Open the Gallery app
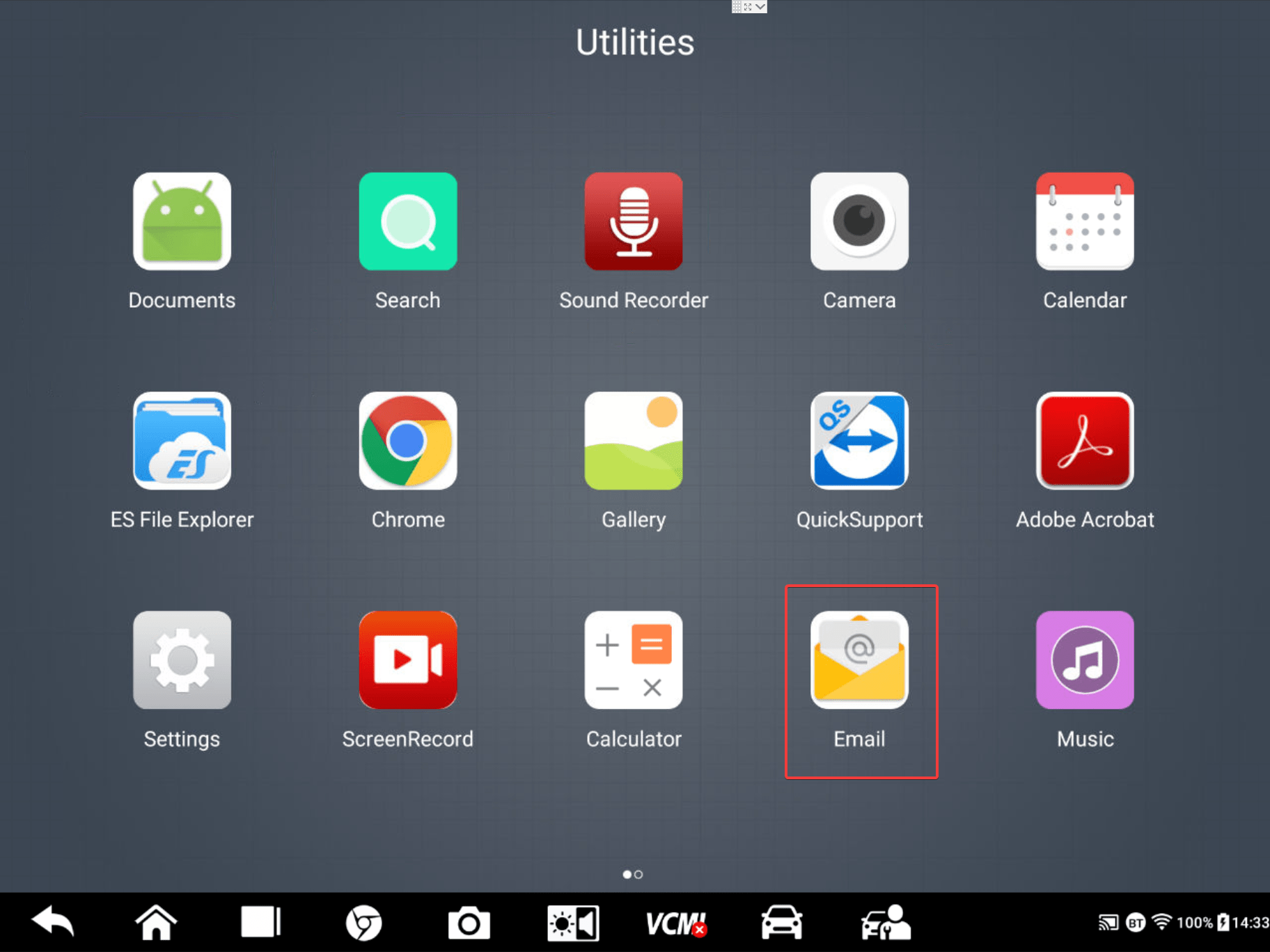Screen dimensions: 1270x952 634,441
